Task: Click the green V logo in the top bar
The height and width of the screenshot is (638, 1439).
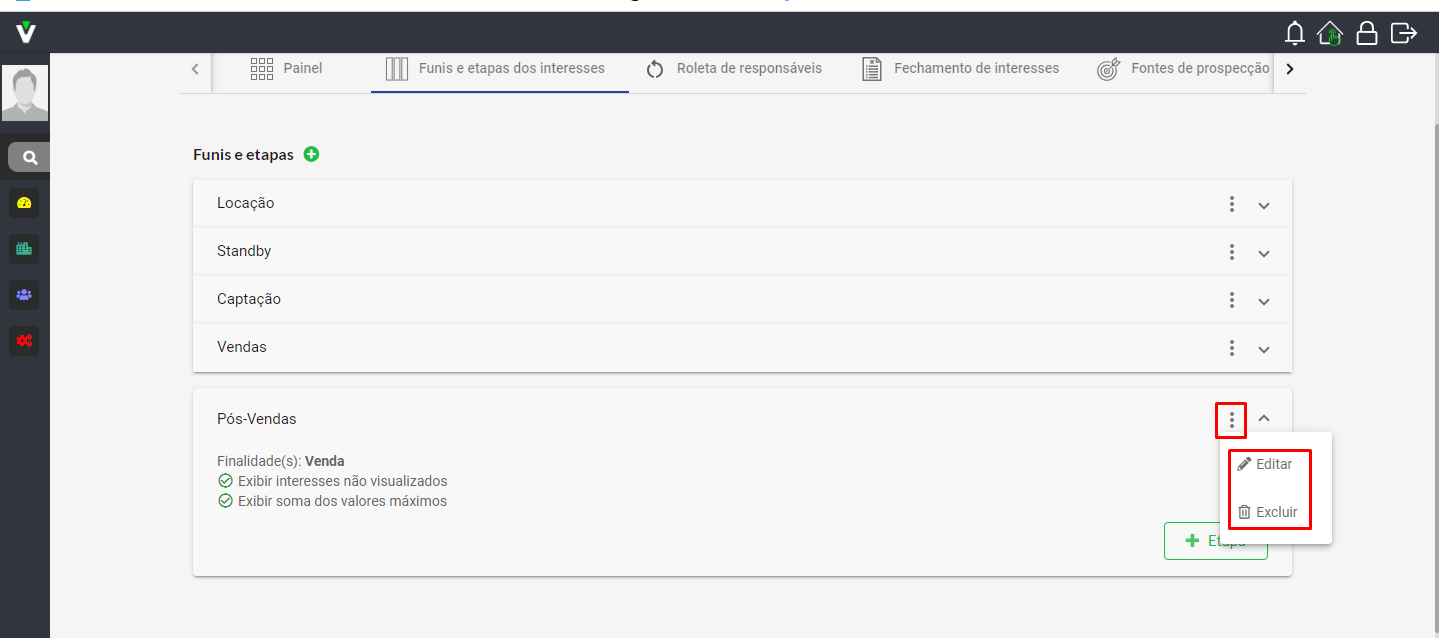Action: coord(26,32)
